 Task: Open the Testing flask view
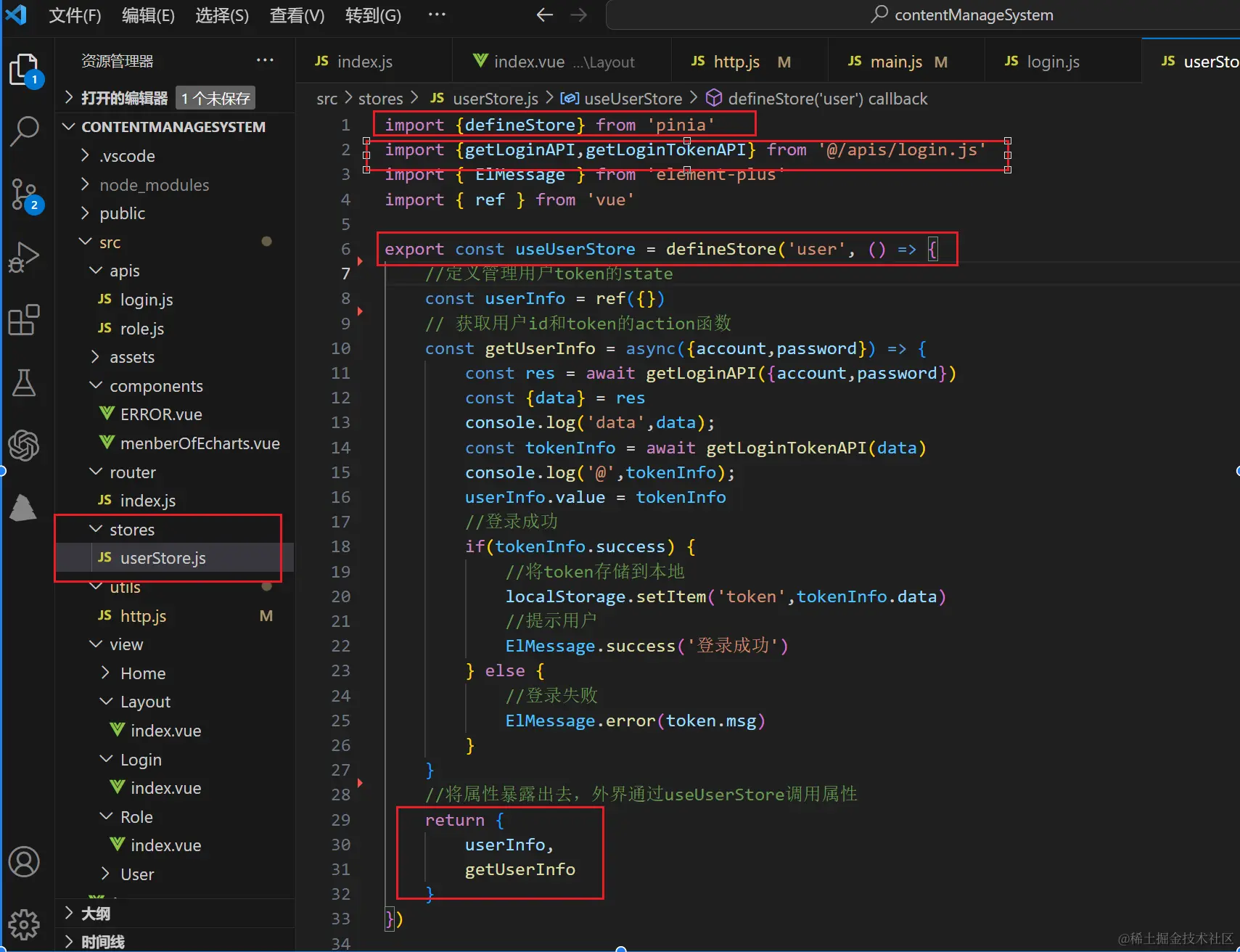[x=24, y=382]
